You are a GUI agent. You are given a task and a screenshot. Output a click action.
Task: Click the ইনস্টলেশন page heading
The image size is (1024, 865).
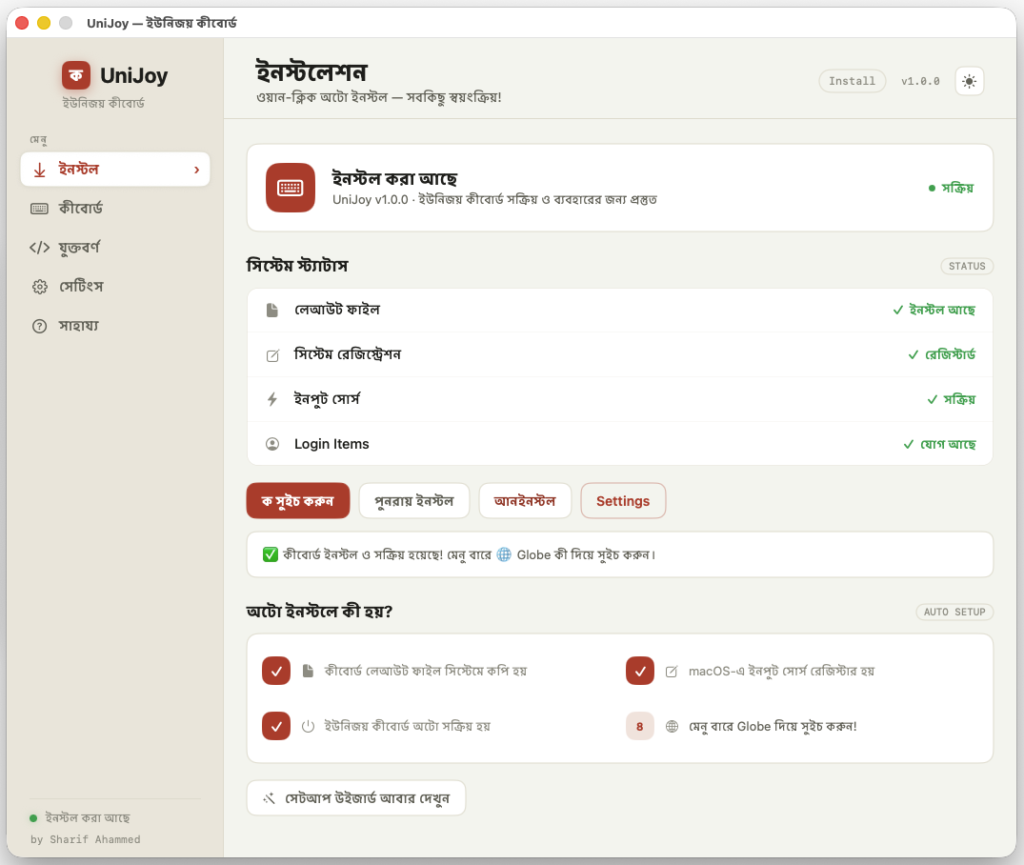[x=312, y=72]
